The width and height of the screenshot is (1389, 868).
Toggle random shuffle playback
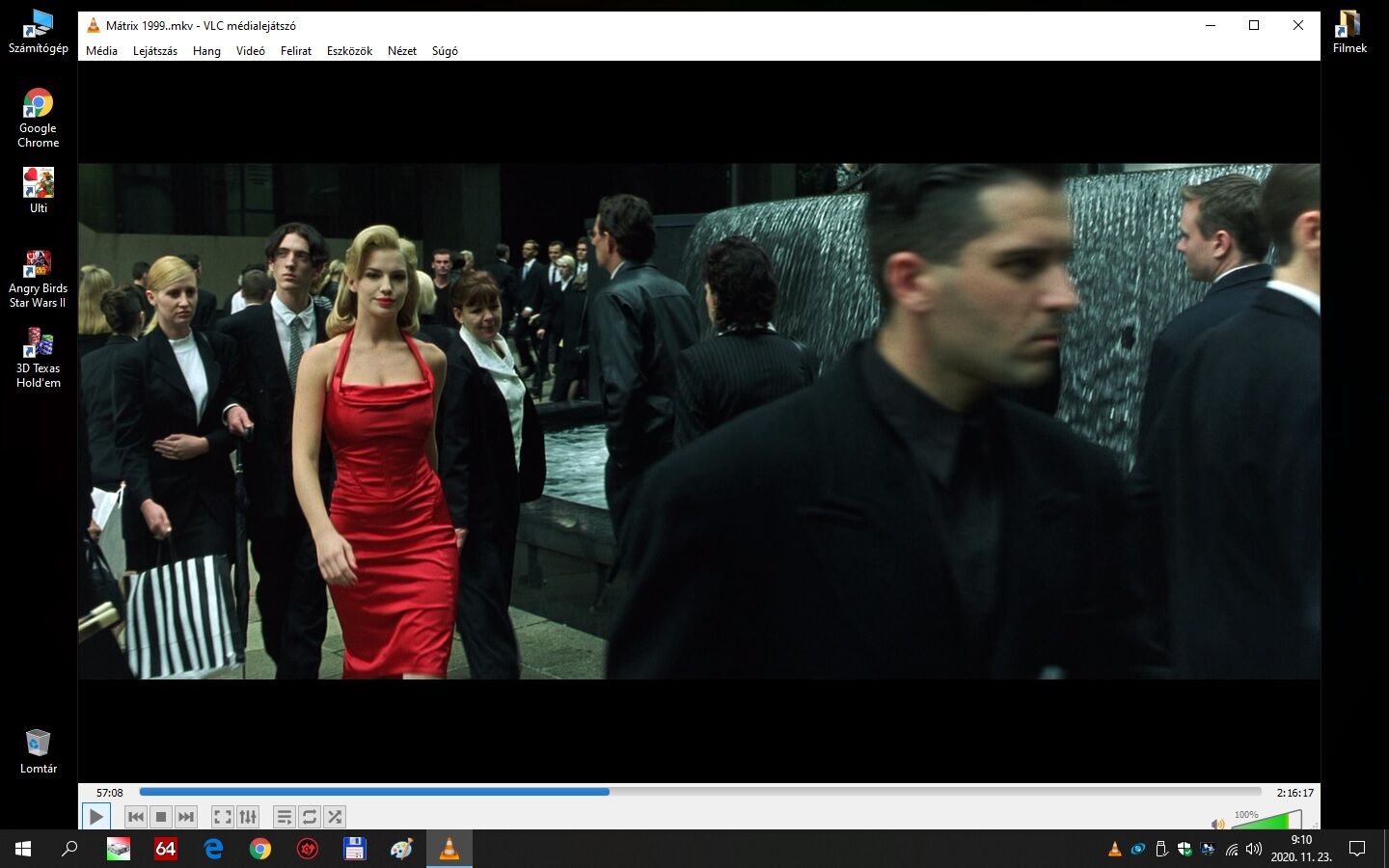(x=335, y=817)
